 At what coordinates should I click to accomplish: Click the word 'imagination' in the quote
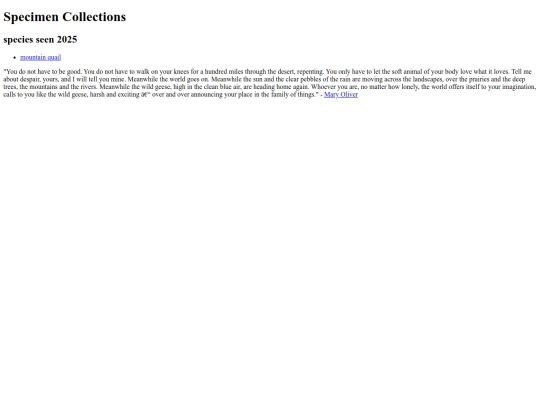coord(518,87)
